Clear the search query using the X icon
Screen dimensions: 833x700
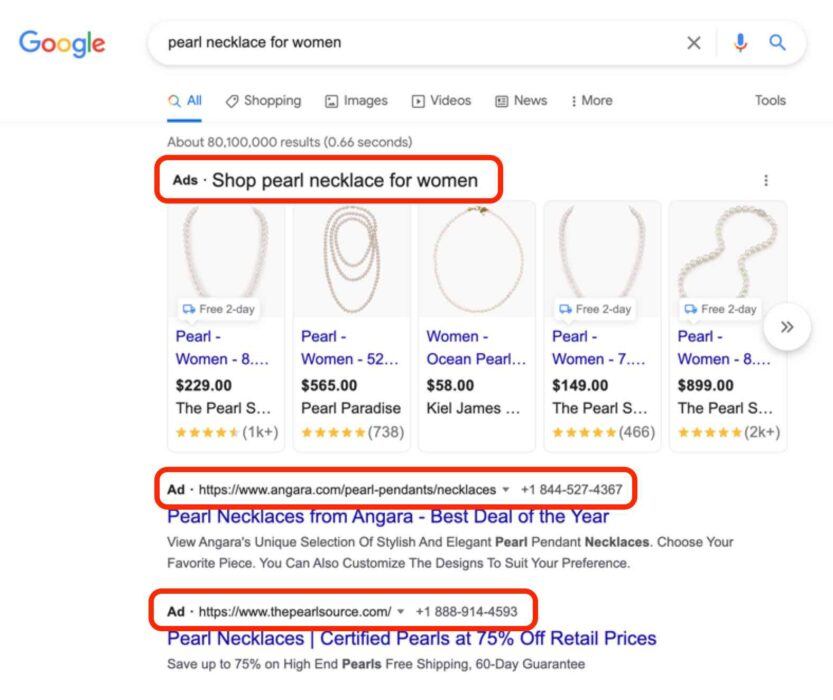694,43
